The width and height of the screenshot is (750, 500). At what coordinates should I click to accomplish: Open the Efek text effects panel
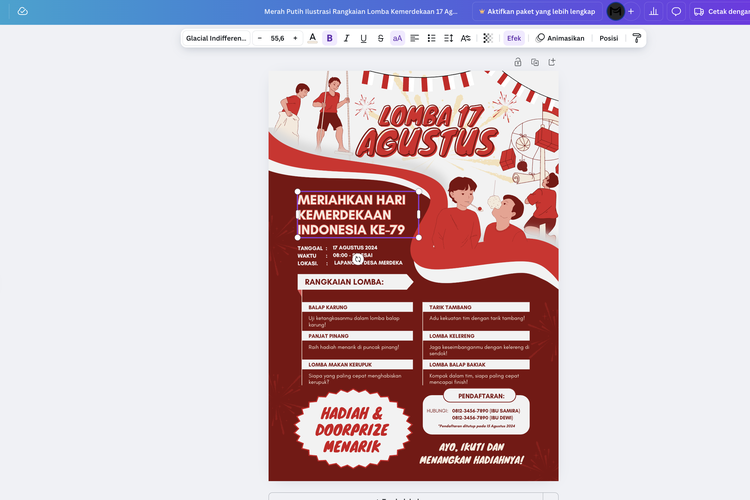click(514, 38)
